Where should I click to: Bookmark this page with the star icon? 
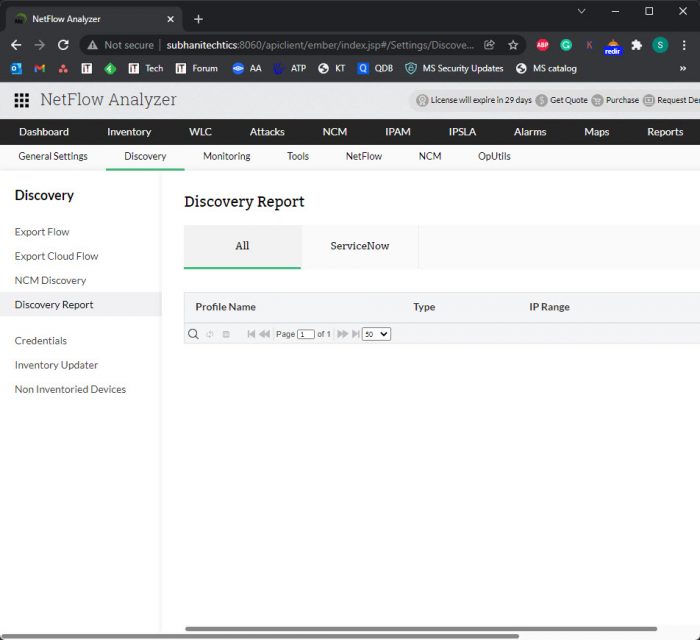coord(513,45)
